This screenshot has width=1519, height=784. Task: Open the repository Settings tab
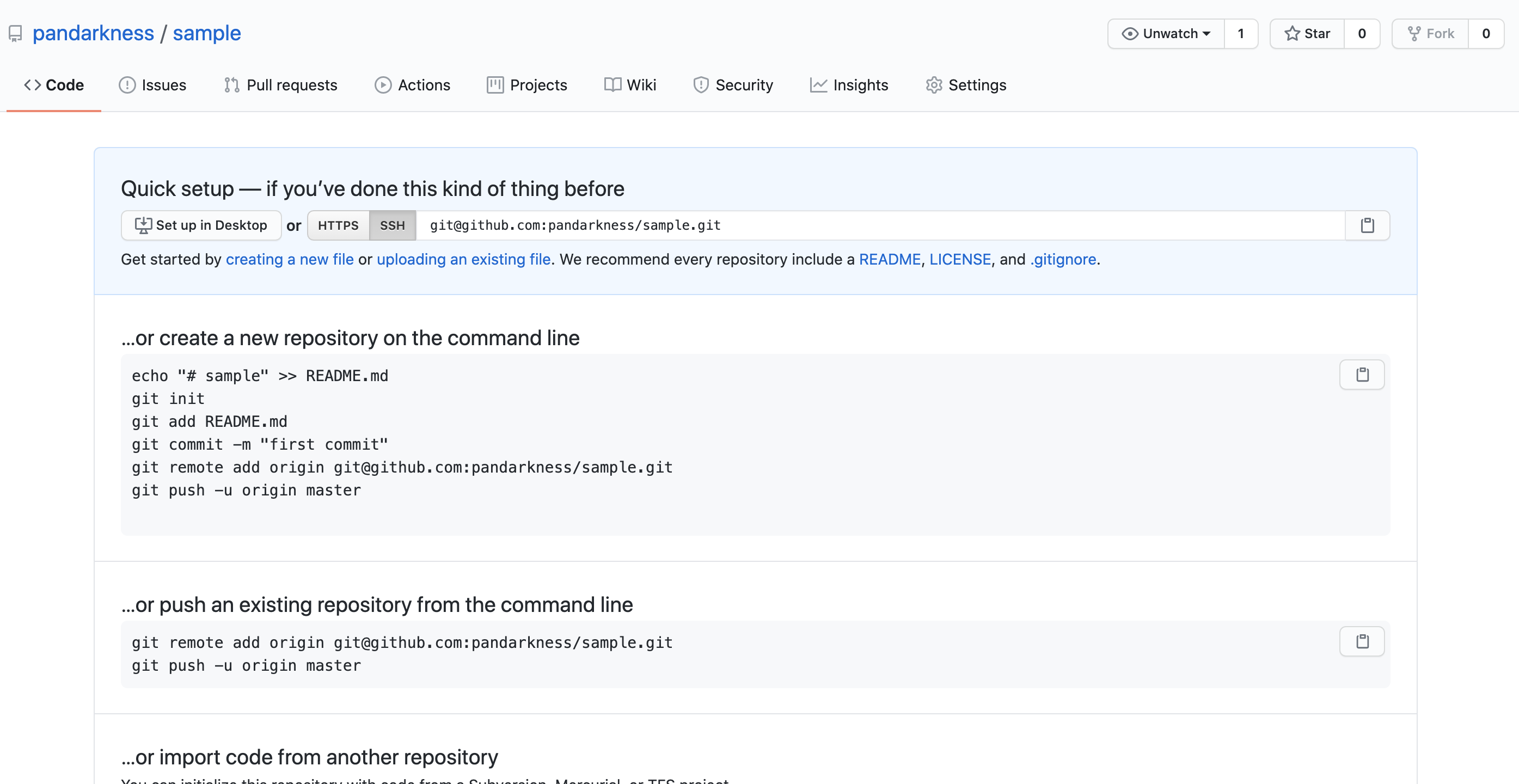[x=966, y=85]
